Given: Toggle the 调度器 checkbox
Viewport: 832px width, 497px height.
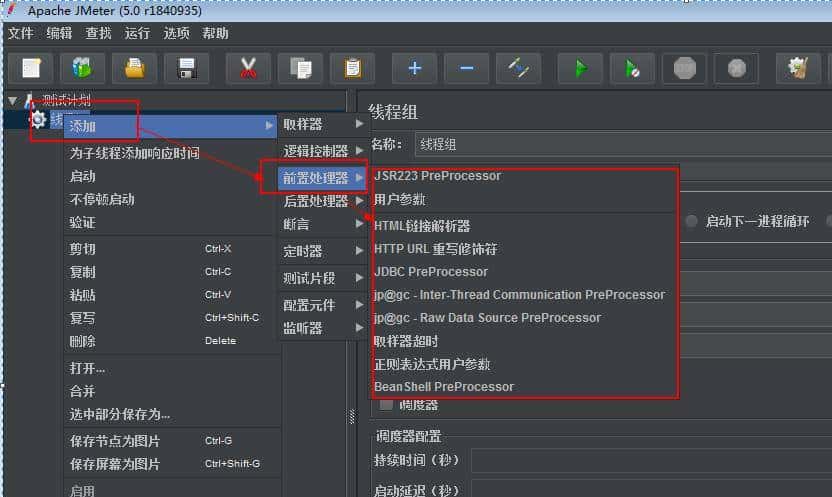Looking at the screenshot, I should click(386, 405).
